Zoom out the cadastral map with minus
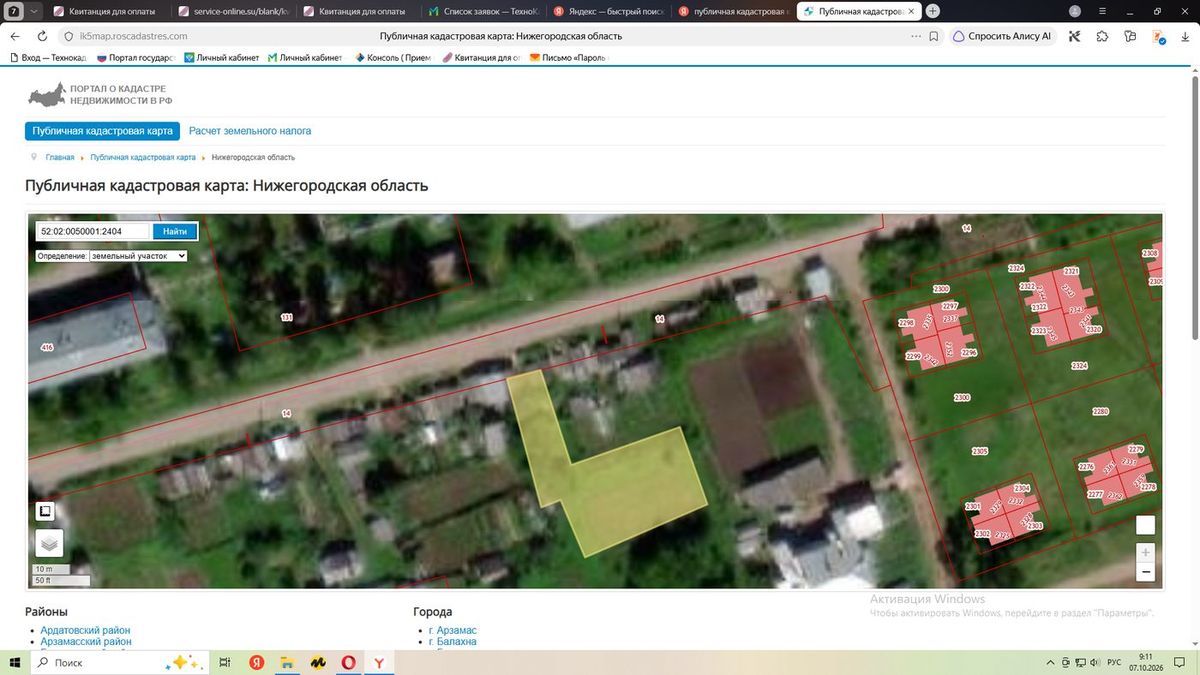The image size is (1200, 675). coord(1146,572)
